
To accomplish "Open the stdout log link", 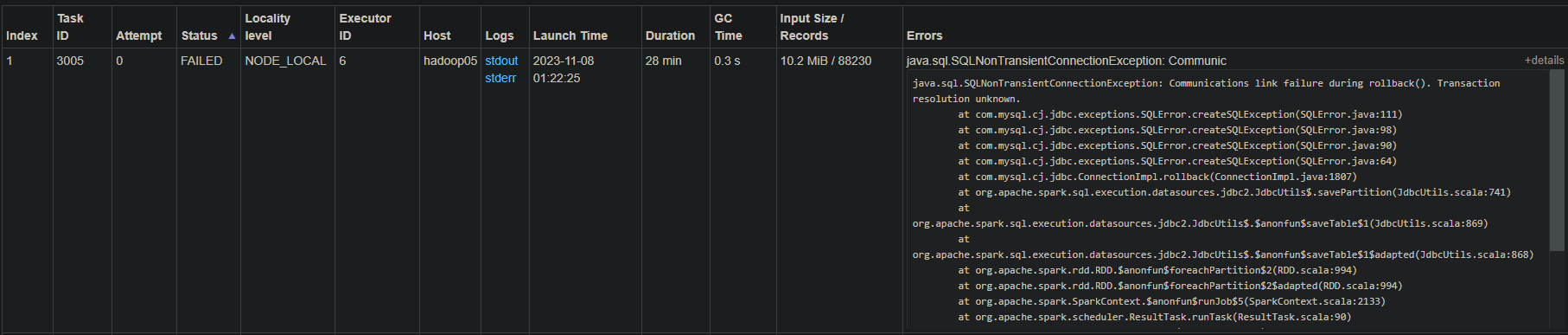I will (501, 61).
